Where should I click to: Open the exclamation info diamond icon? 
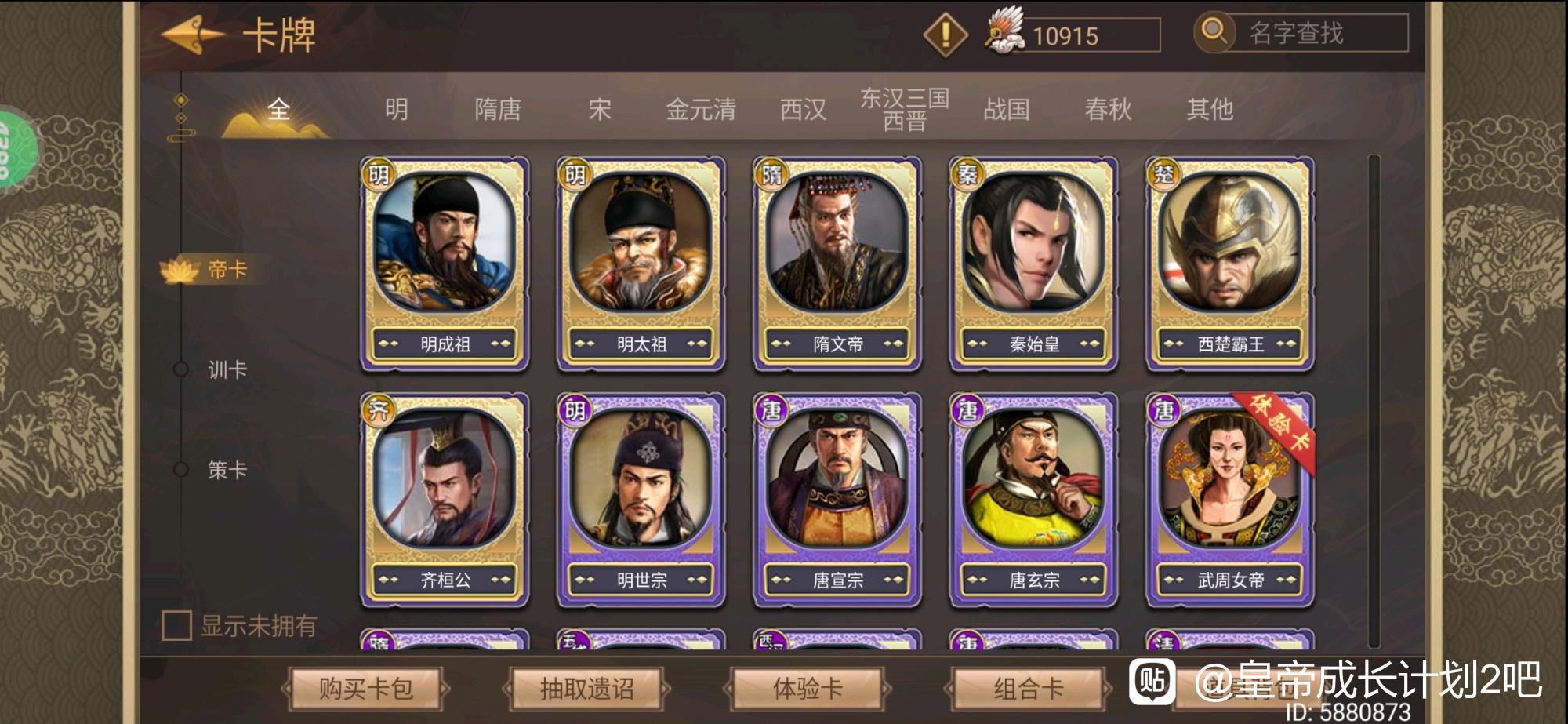pos(946,35)
